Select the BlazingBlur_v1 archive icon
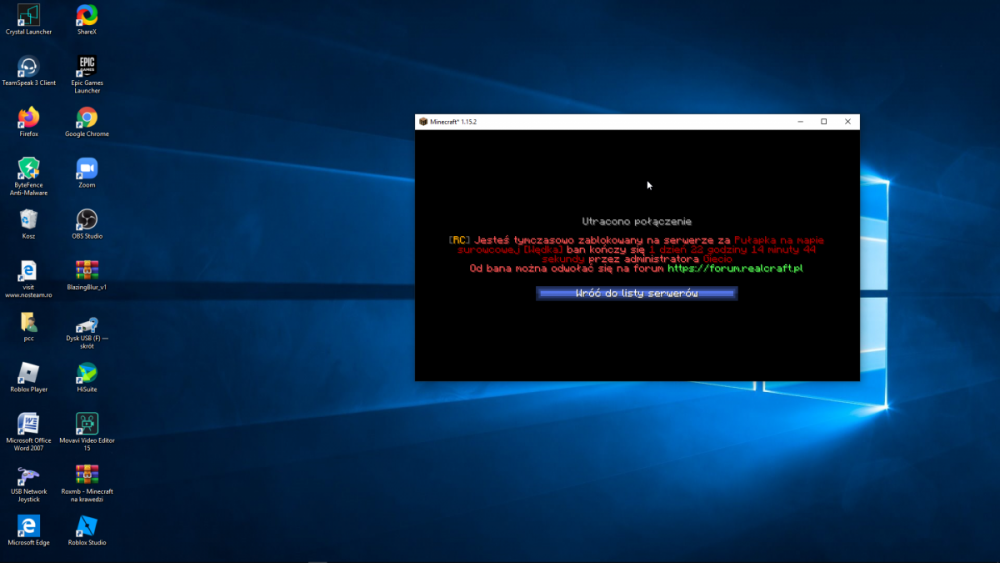The width and height of the screenshot is (1000, 563). pyautogui.click(x=87, y=270)
